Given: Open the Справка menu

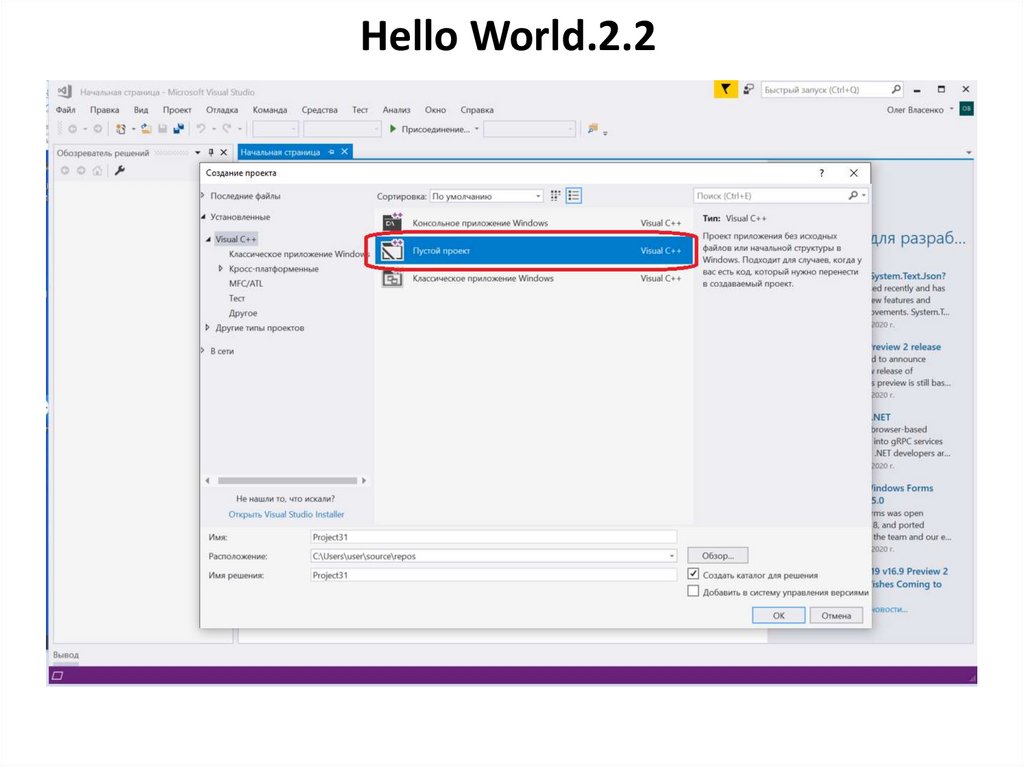Looking at the screenshot, I should pos(477,110).
